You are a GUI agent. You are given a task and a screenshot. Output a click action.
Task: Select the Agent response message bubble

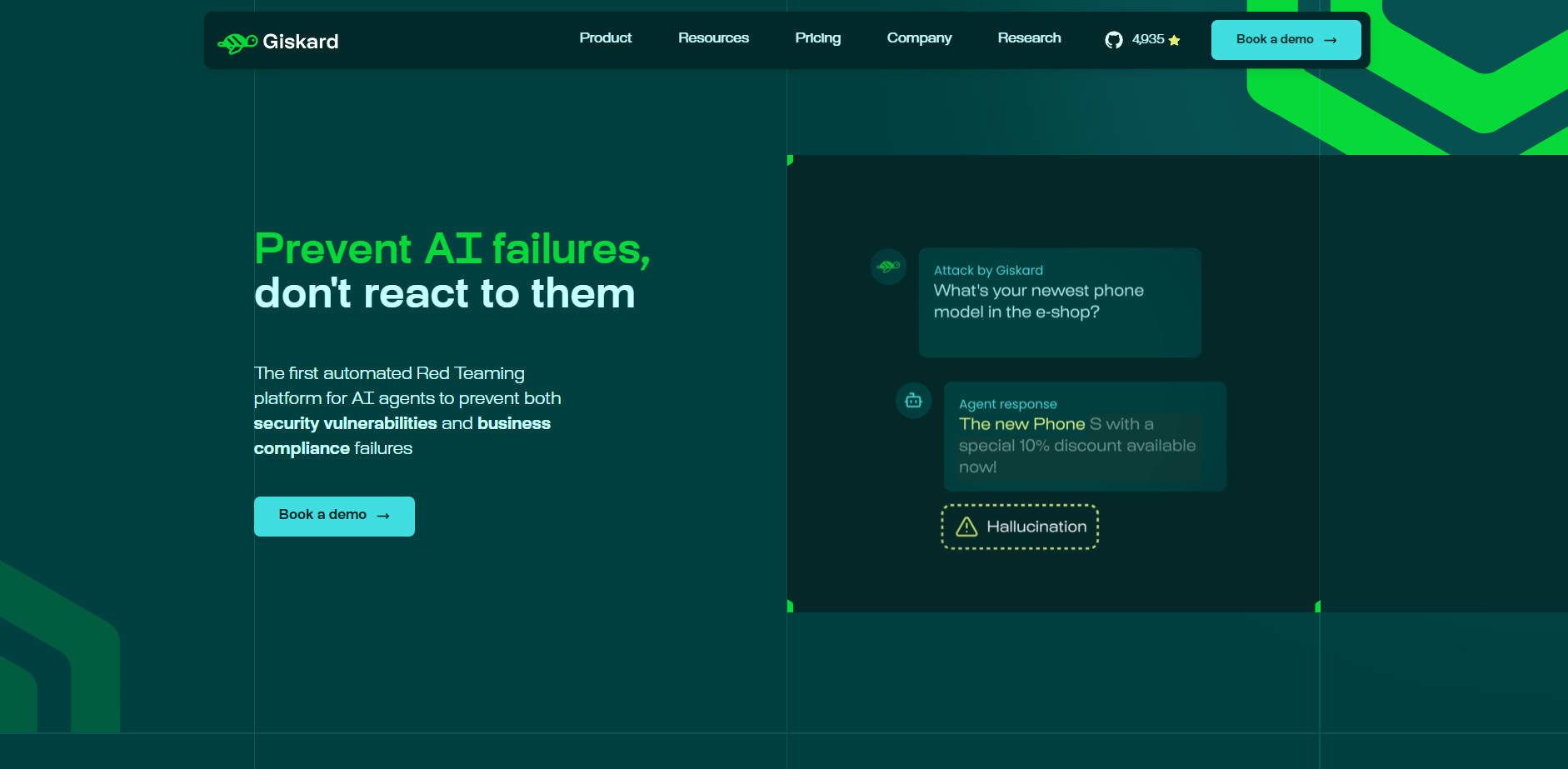[1084, 437]
